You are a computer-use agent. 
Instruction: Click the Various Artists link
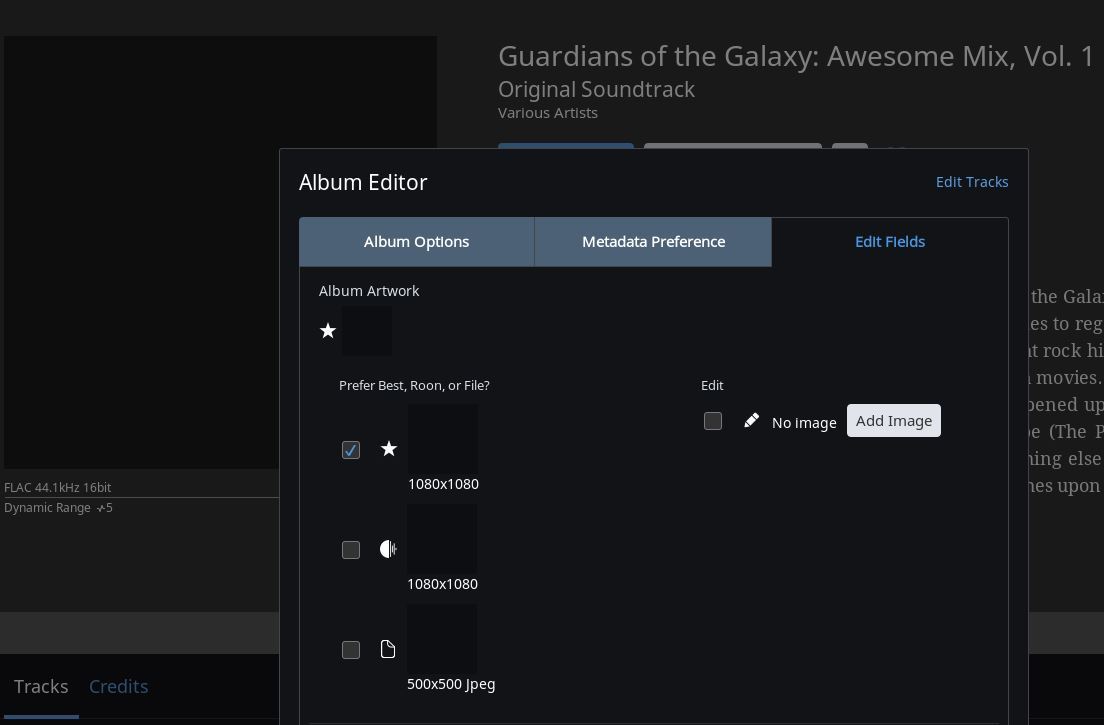pyautogui.click(x=548, y=113)
